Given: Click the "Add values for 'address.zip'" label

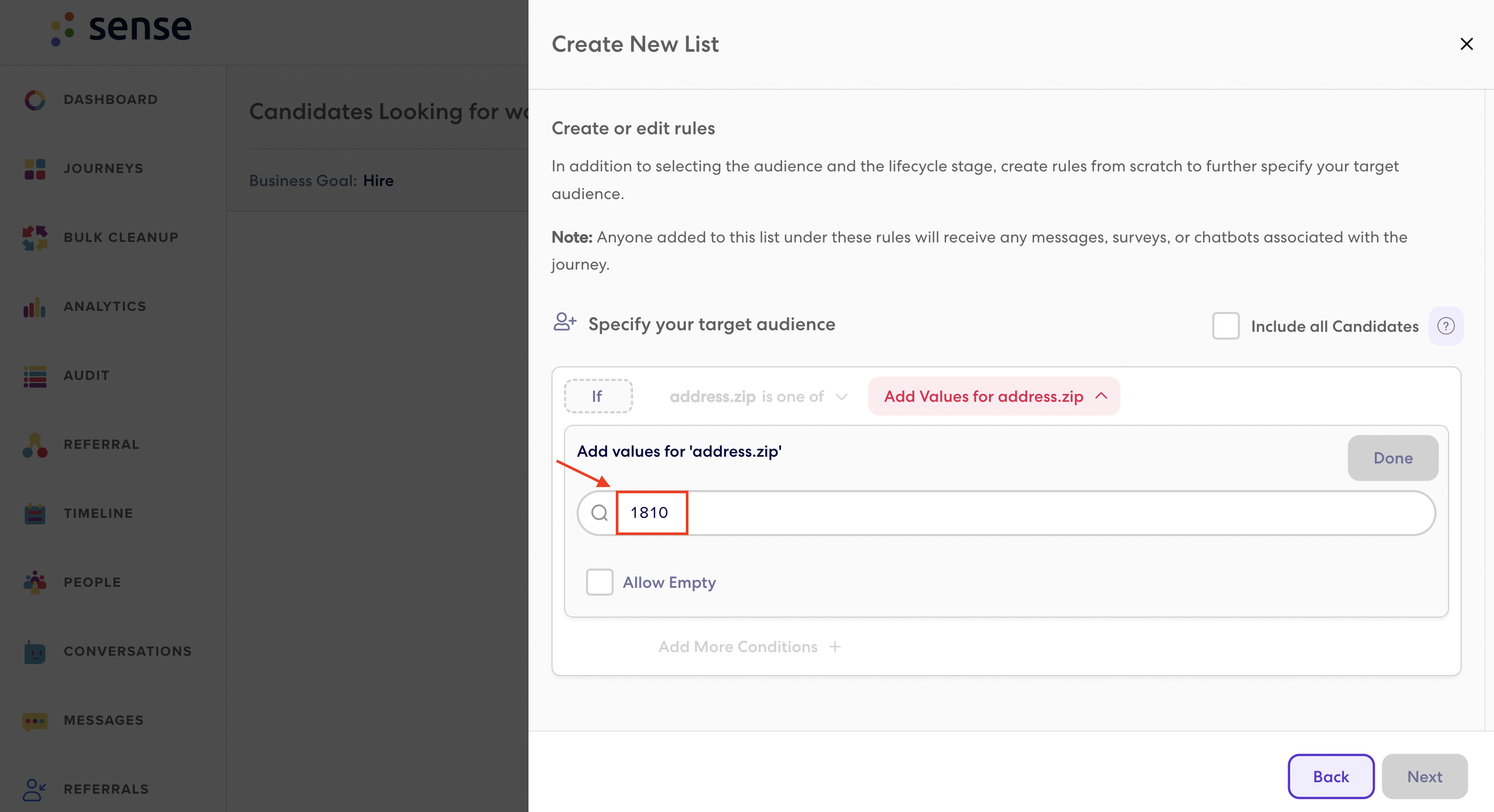Looking at the screenshot, I should 679,451.
